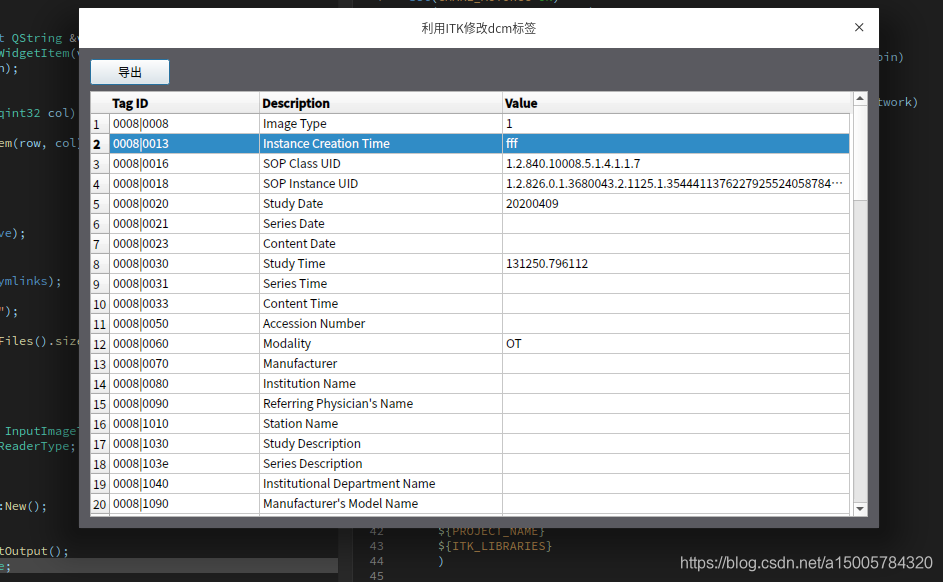943x582 pixels.
Task: Select the Series Description cell
Action: (381, 464)
